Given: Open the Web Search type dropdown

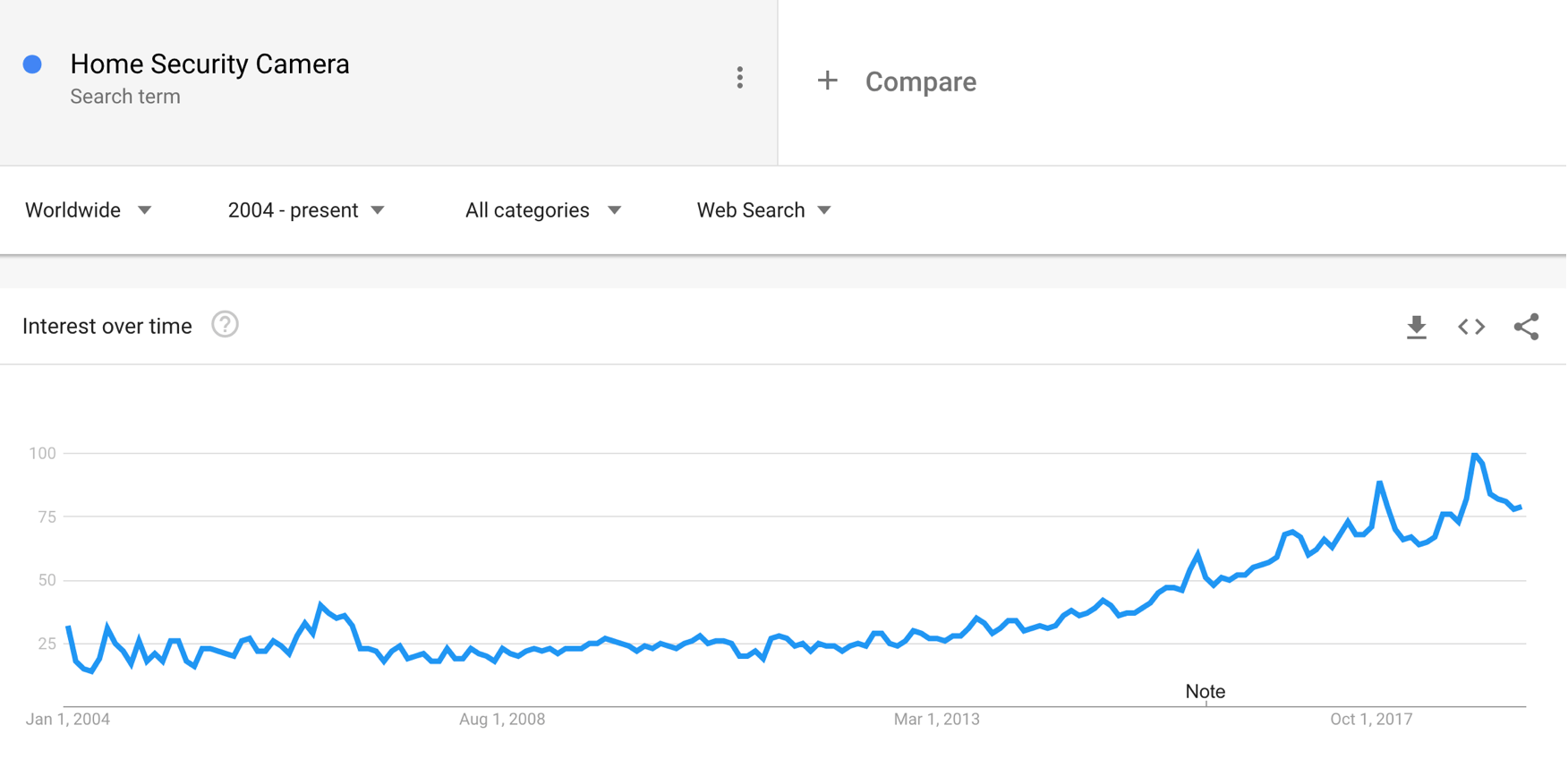Looking at the screenshot, I should tap(764, 210).
